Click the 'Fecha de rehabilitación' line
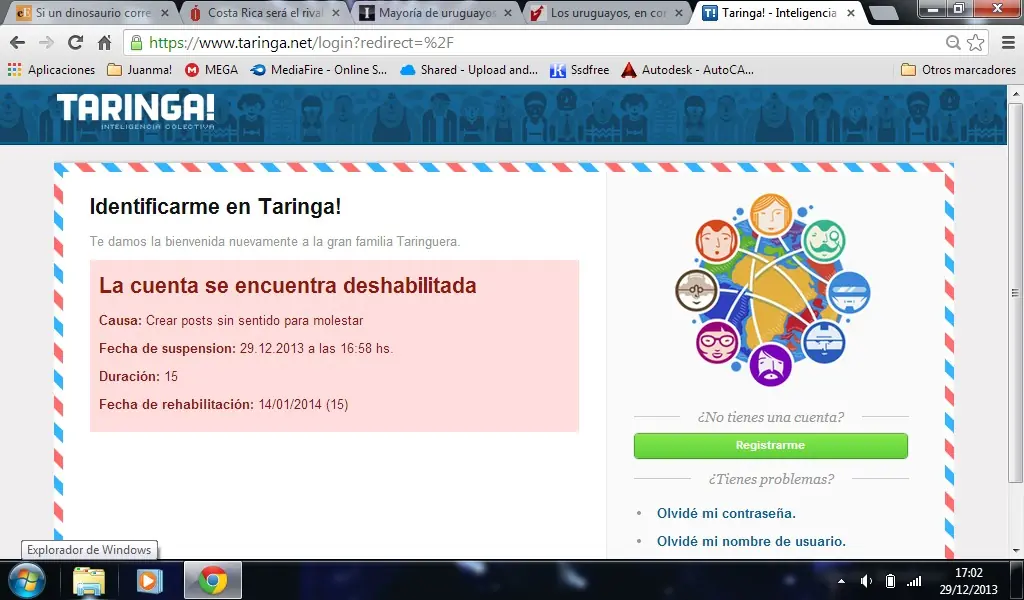The image size is (1024, 600). (x=223, y=405)
